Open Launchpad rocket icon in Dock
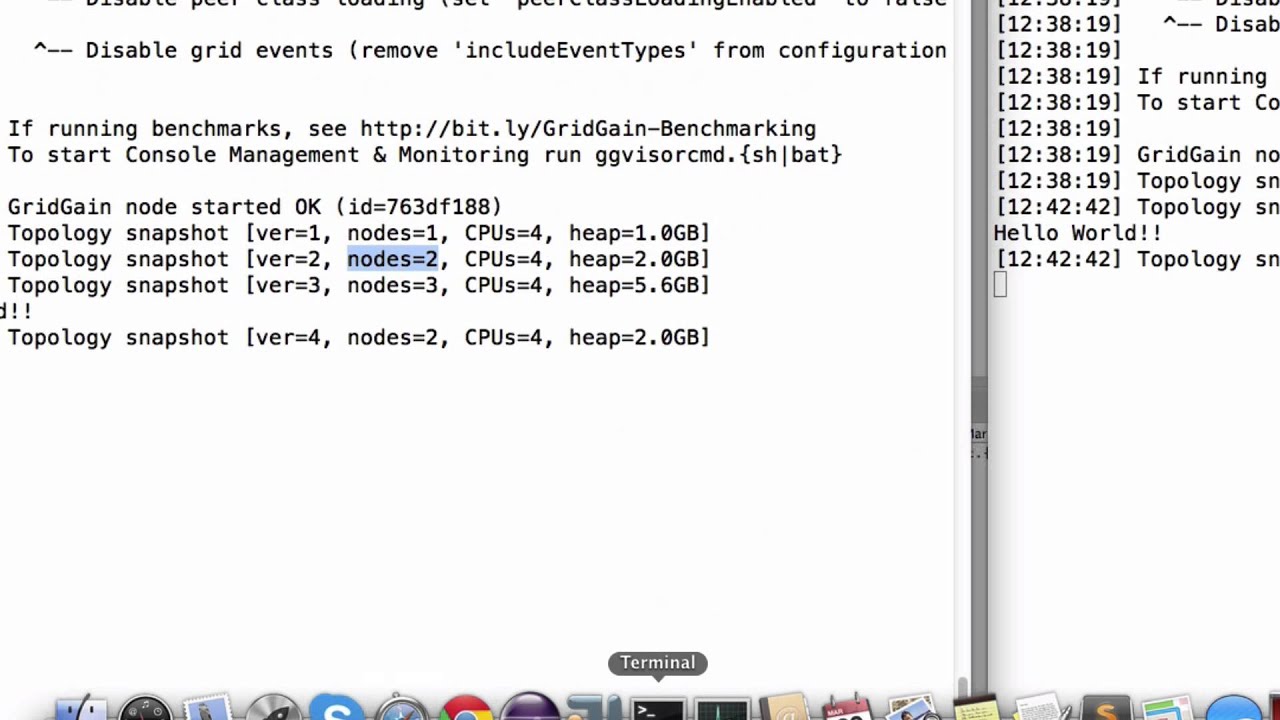The height and width of the screenshot is (720, 1280). (273, 707)
